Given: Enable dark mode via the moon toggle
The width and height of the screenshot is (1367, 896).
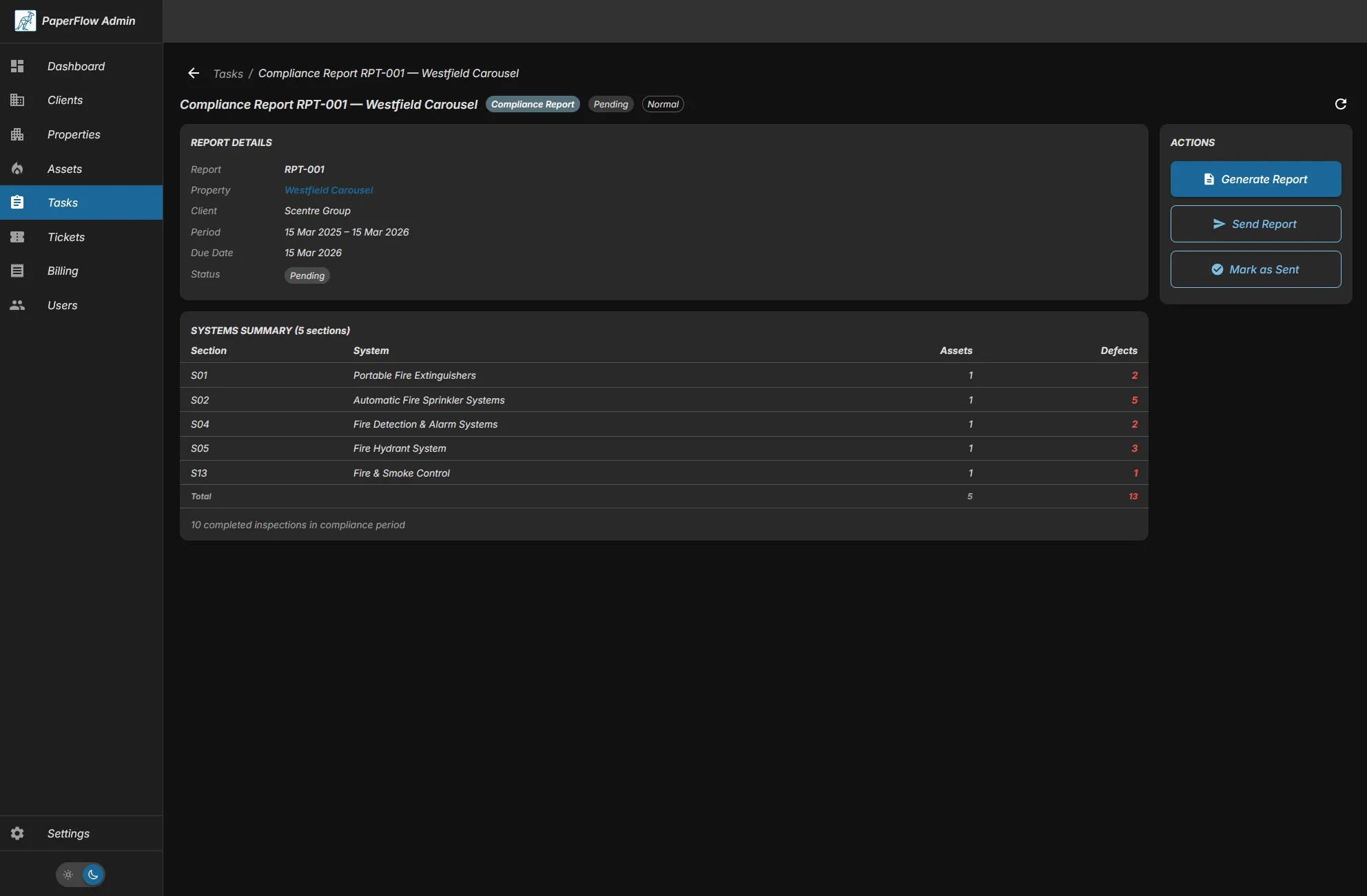Looking at the screenshot, I should point(93,875).
